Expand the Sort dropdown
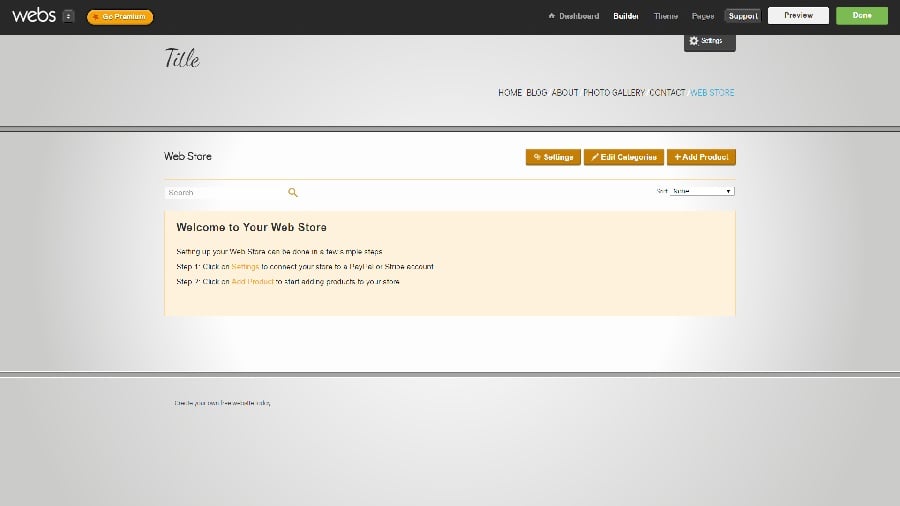 702,191
